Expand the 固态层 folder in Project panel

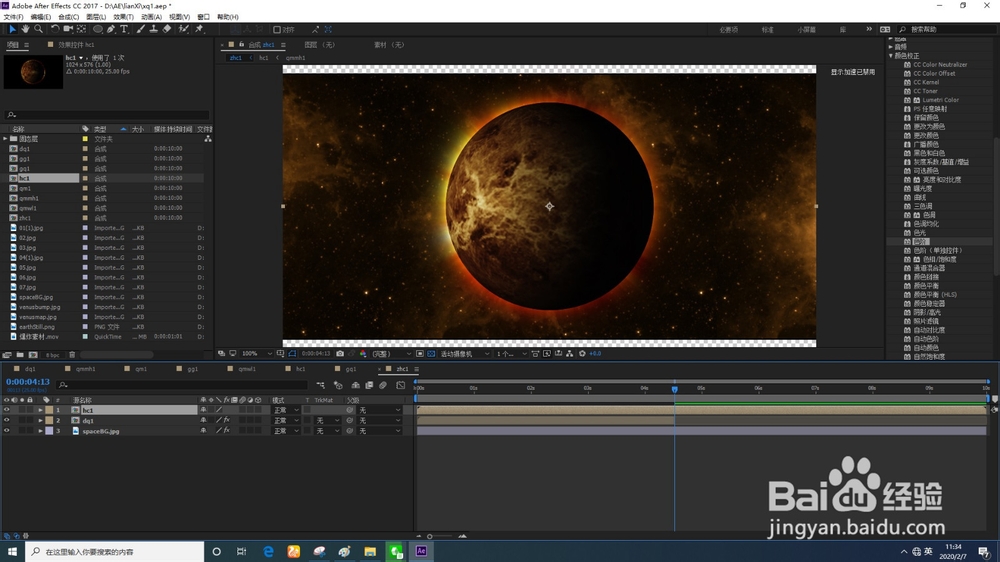click(x=5, y=138)
